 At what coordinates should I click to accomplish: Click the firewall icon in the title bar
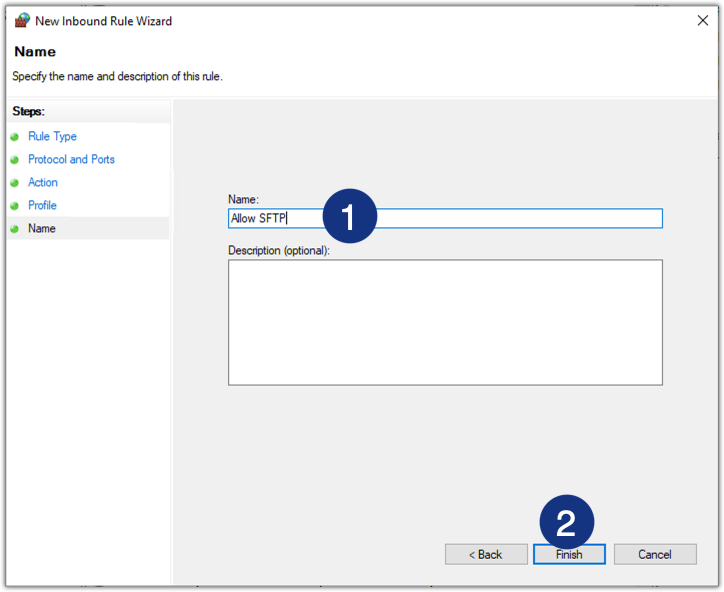pyautogui.click(x=22, y=20)
